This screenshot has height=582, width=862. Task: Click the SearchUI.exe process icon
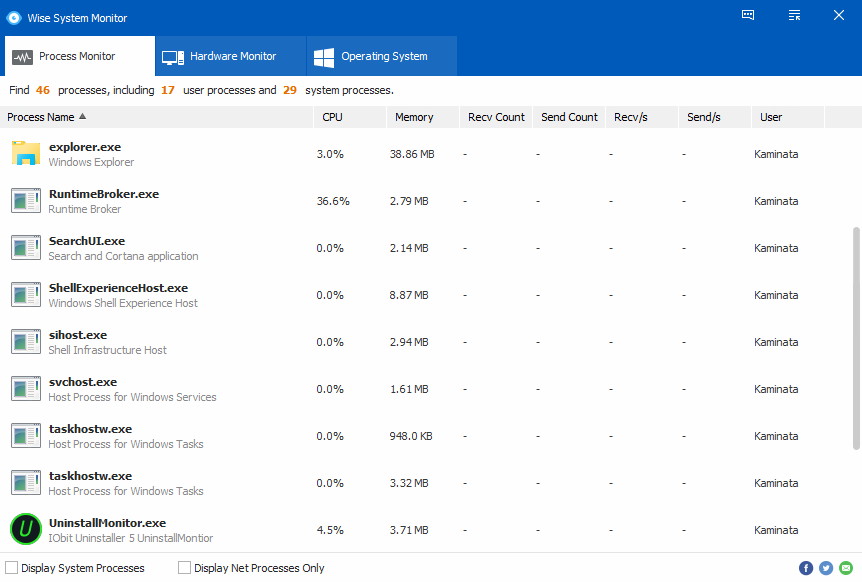[26, 248]
